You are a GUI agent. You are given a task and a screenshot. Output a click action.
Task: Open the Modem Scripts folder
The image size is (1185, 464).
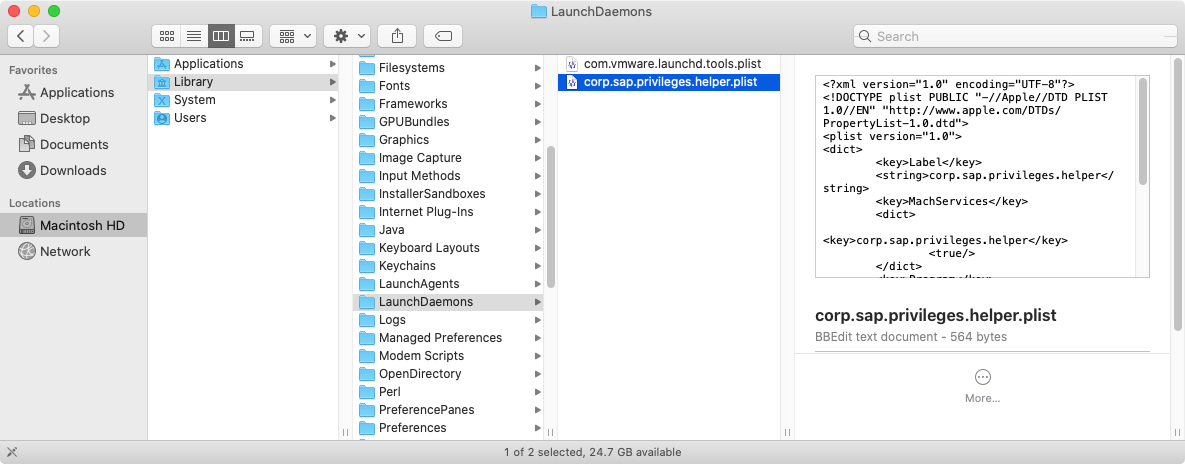(x=449, y=356)
